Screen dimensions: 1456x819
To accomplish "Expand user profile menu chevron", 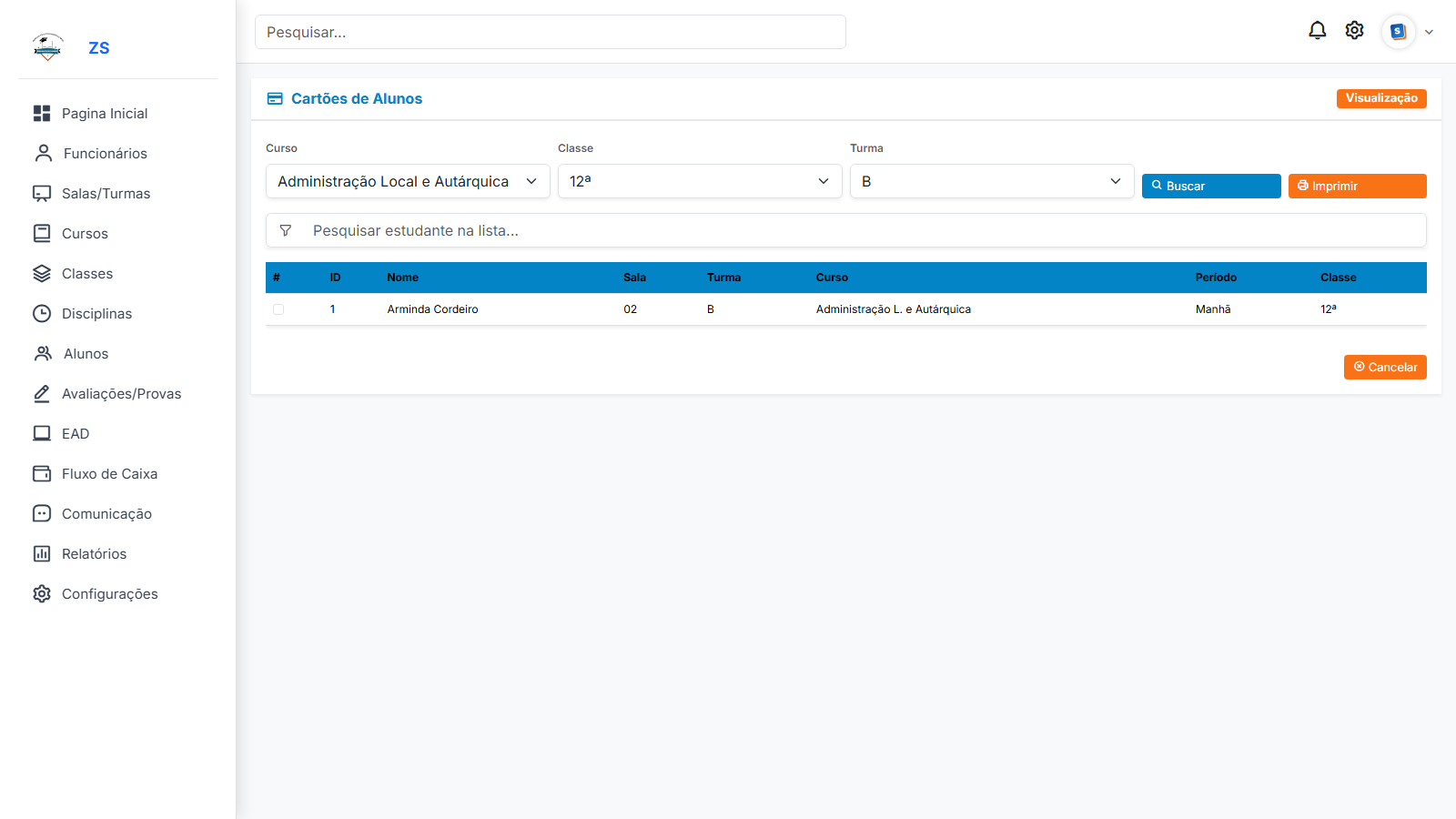I will (1429, 32).
